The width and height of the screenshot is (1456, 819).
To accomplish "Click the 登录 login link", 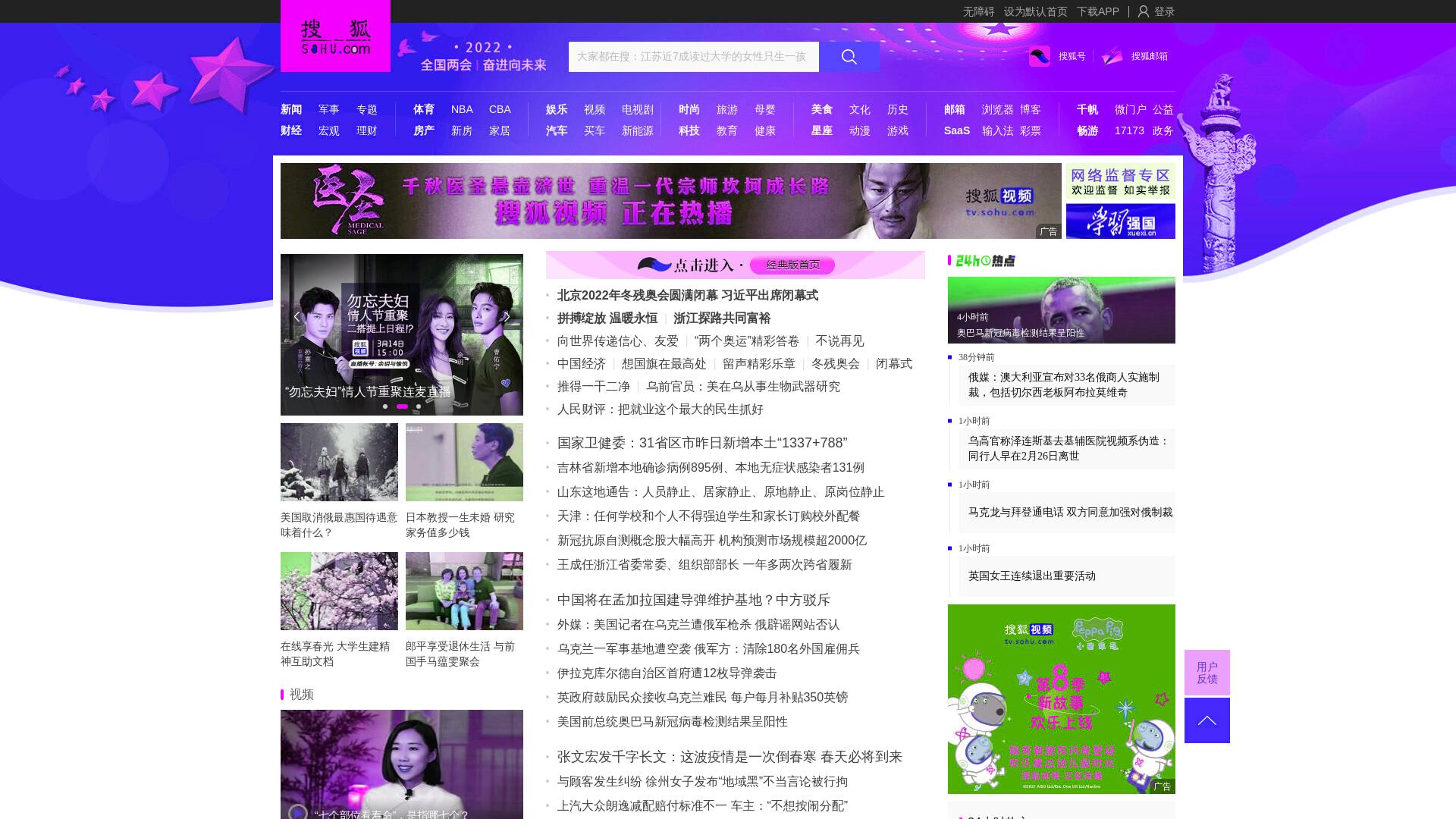I will point(1164,11).
